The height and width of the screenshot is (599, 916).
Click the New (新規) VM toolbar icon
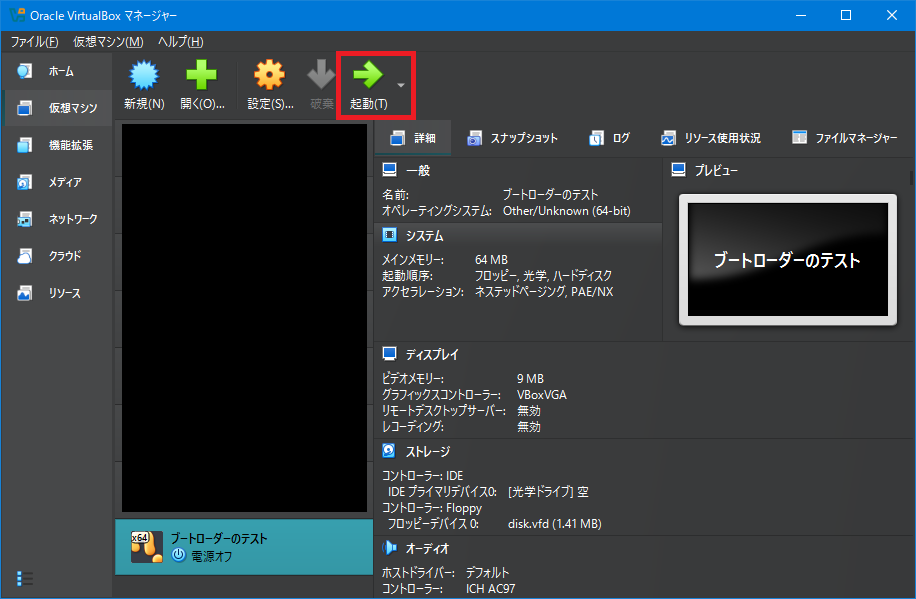pyautogui.click(x=144, y=75)
